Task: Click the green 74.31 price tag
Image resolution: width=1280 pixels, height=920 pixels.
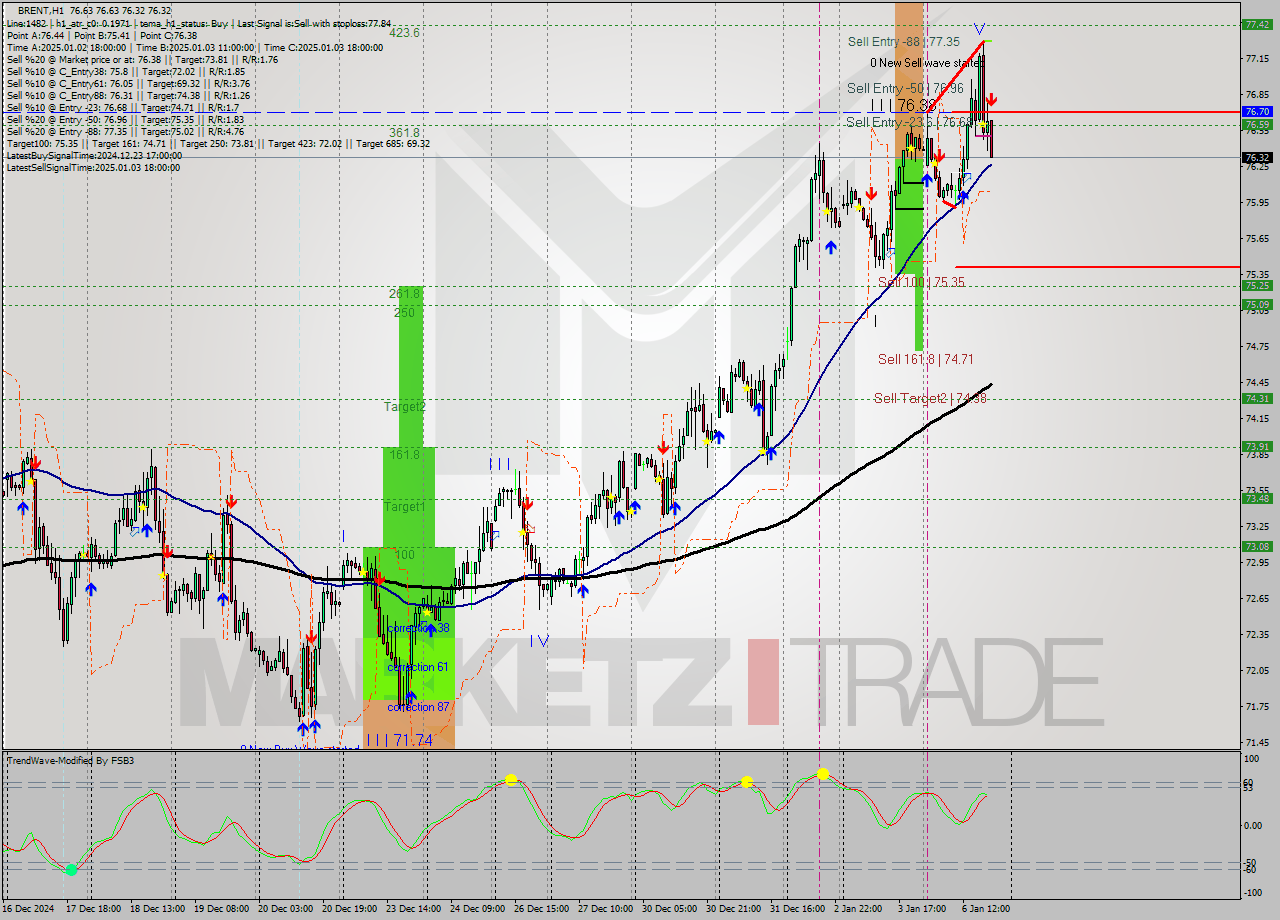Action: [1256, 398]
